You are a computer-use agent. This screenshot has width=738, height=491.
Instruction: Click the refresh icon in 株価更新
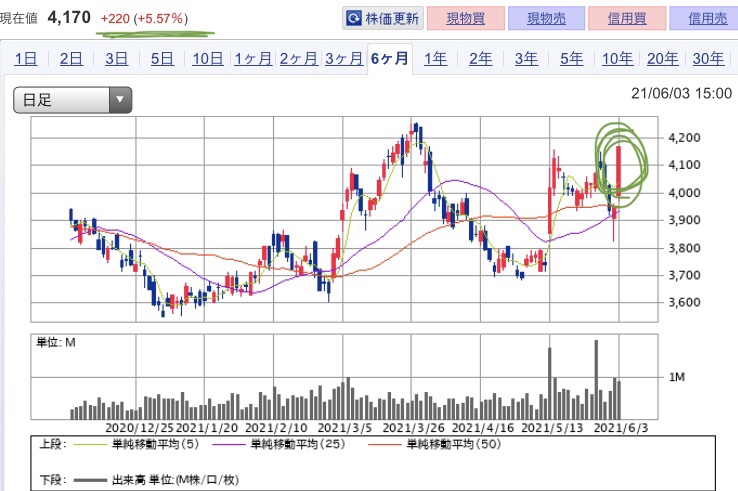353,19
